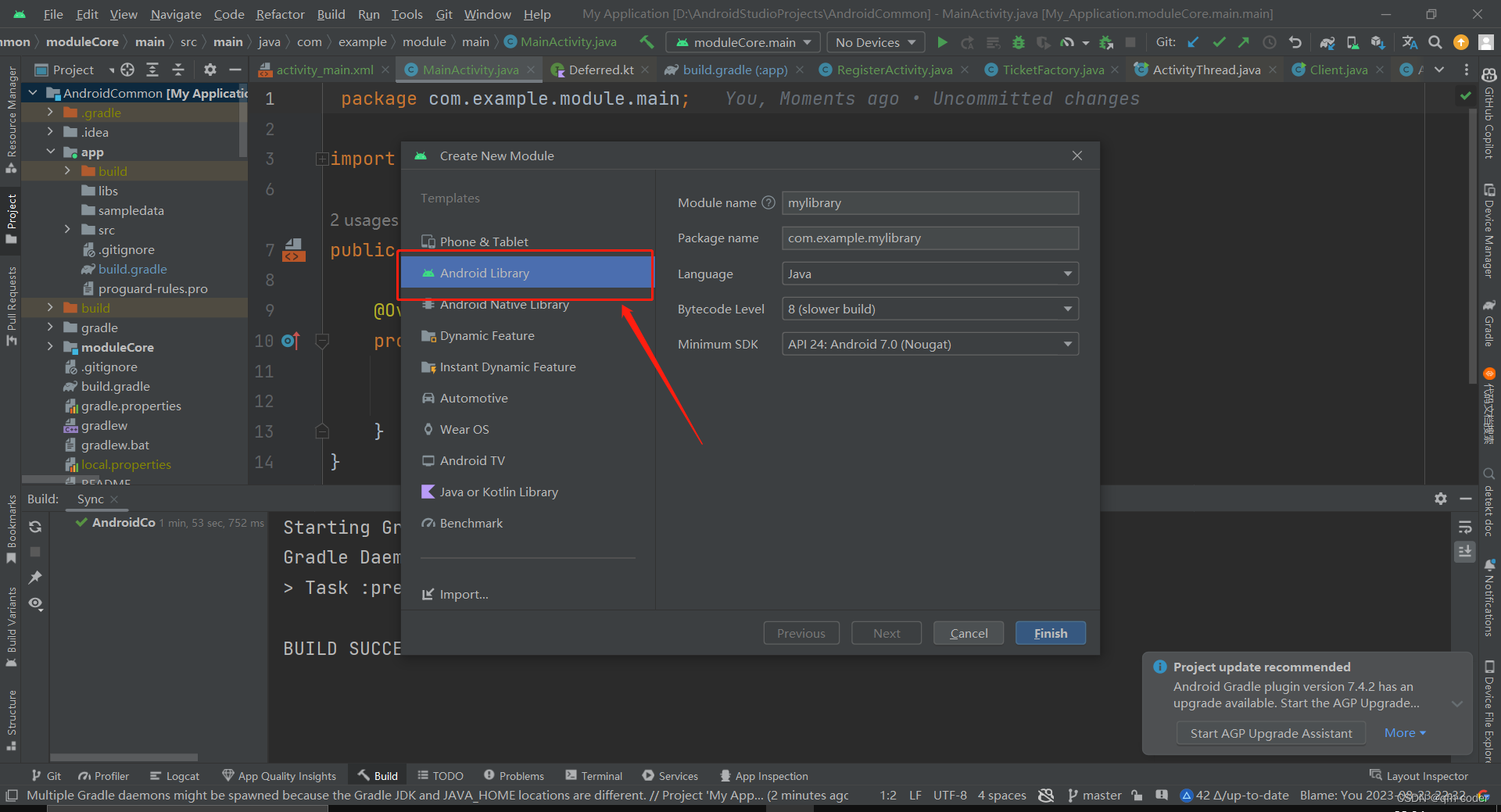Expand the .gradle folder in tree
The width and height of the screenshot is (1501, 812).
coord(50,113)
